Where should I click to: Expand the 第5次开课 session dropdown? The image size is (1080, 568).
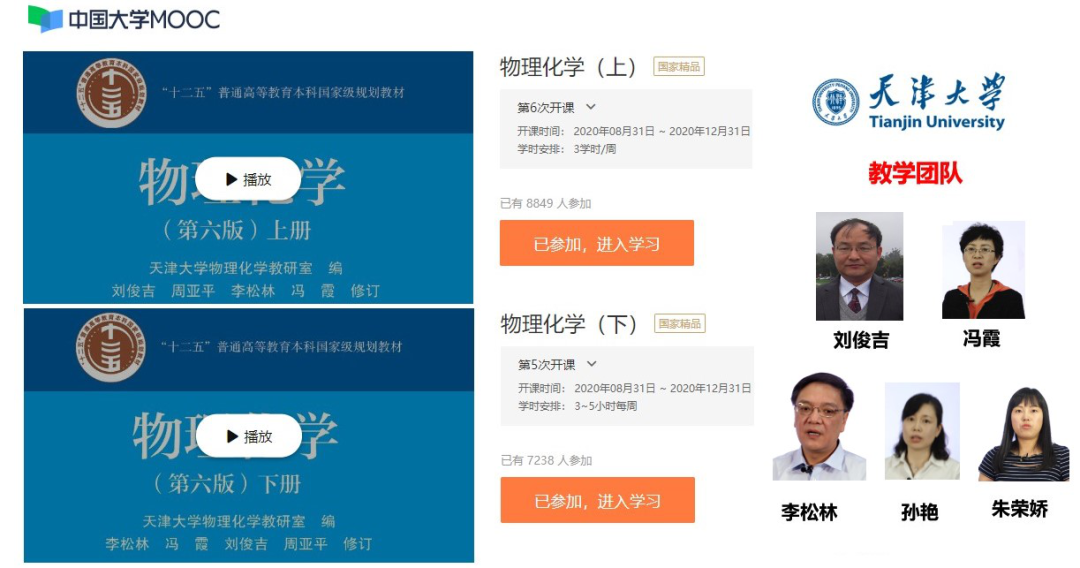coord(557,364)
